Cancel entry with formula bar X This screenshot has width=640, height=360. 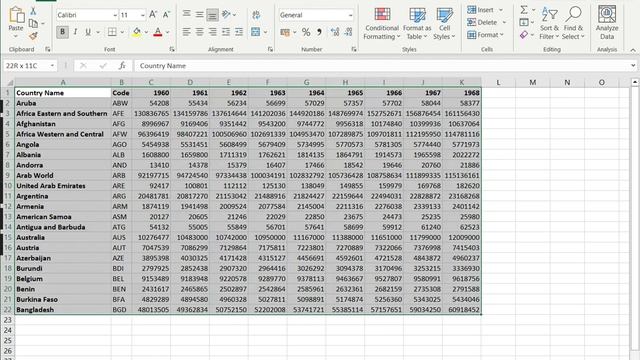[x=83, y=66]
